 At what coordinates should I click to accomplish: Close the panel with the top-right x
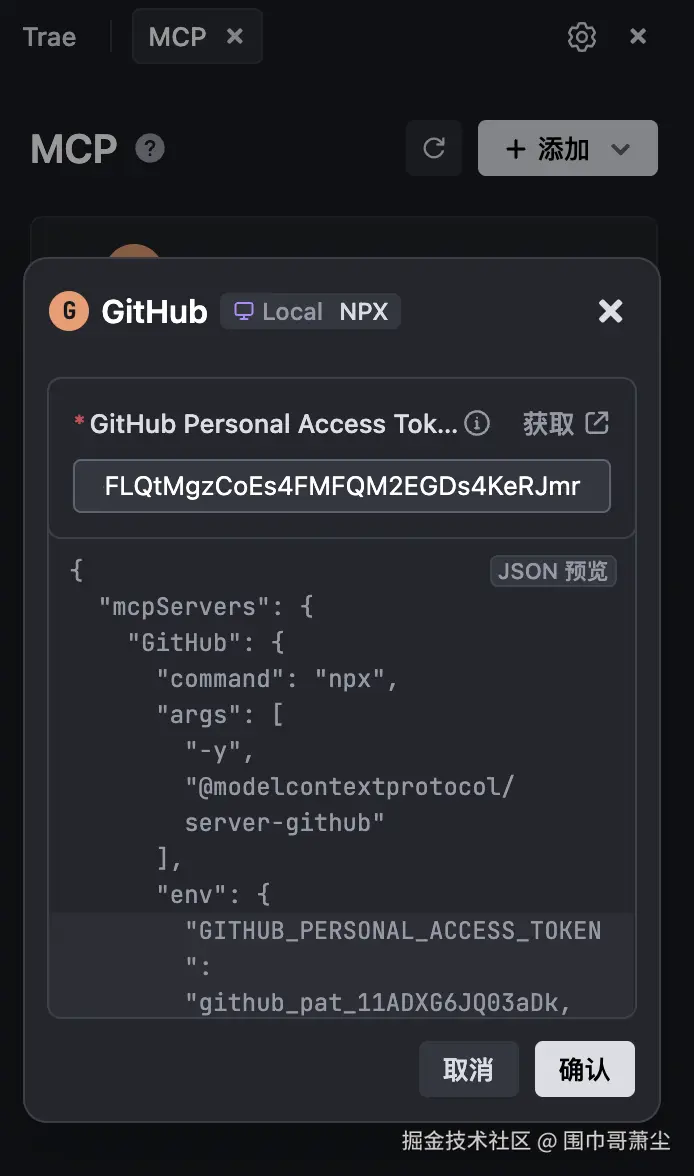pyautogui.click(x=638, y=37)
